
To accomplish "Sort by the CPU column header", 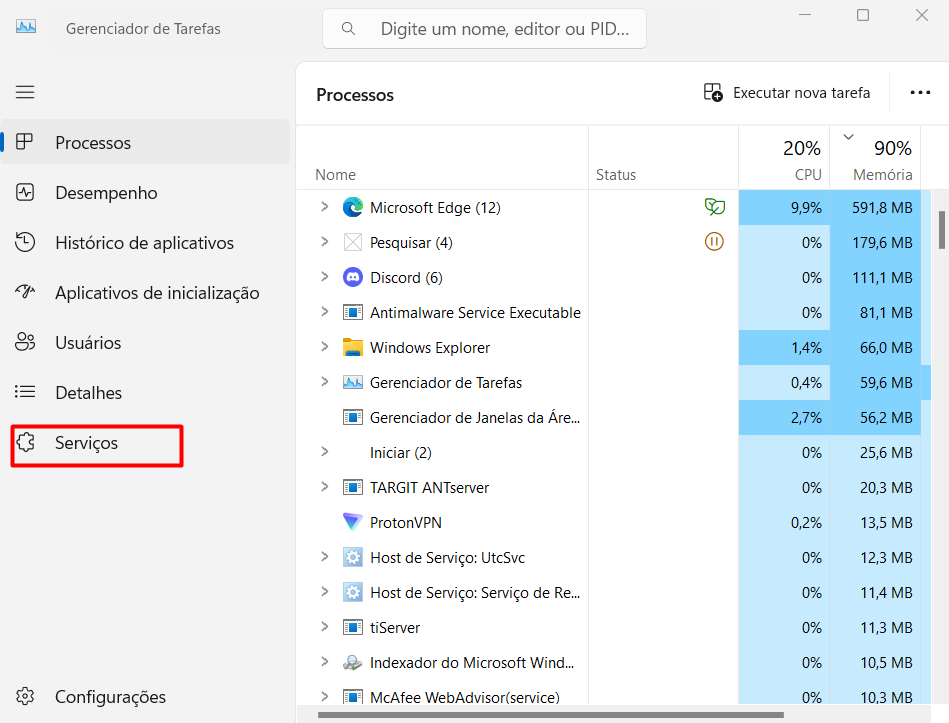I will pyautogui.click(x=784, y=159).
